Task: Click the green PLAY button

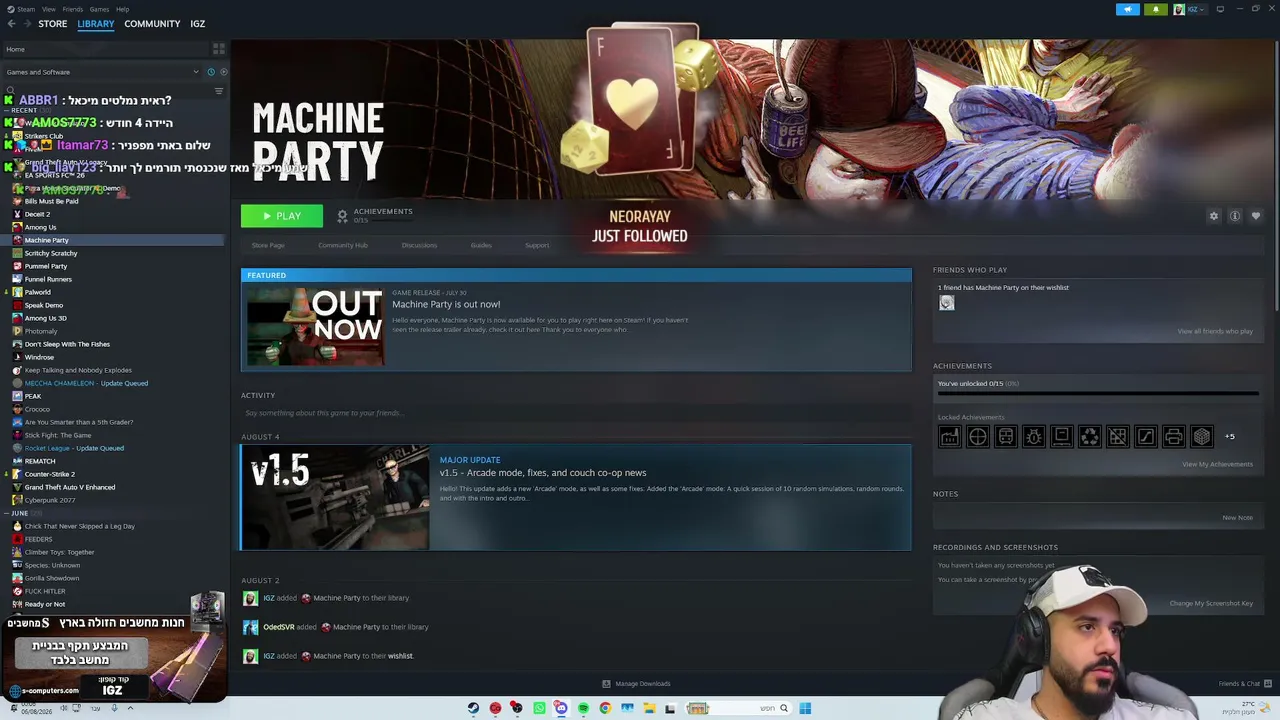Action: (282, 216)
